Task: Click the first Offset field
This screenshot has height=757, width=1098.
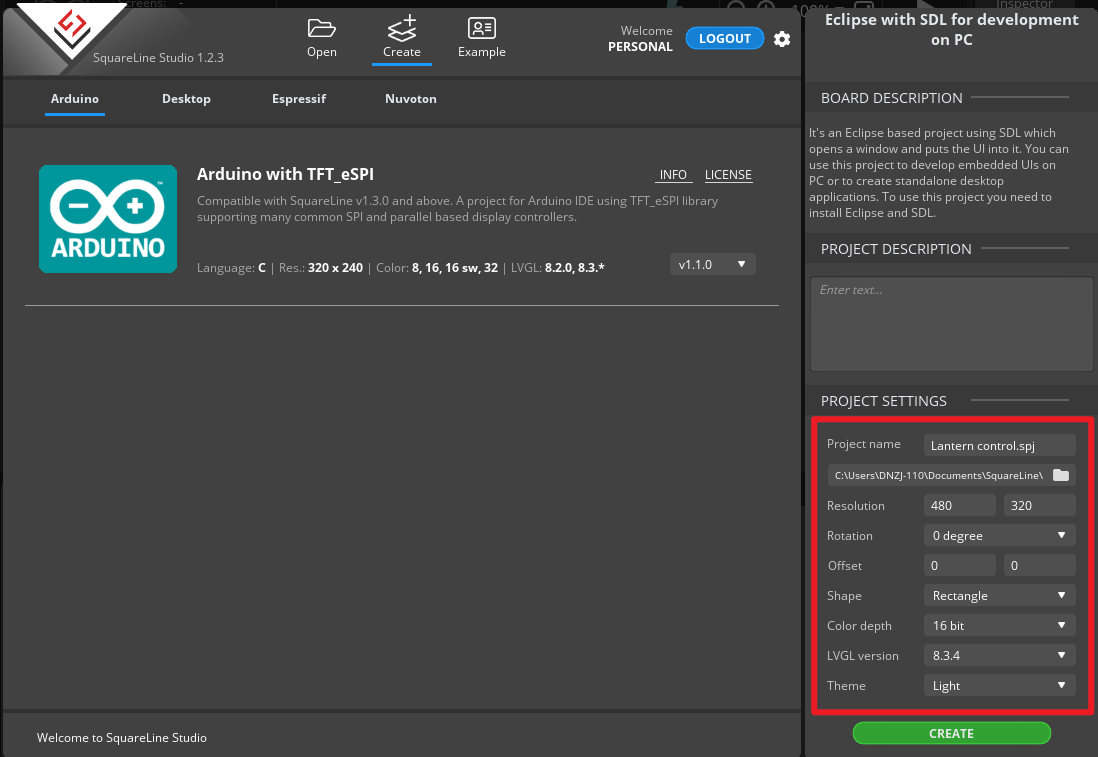Action: 959,566
